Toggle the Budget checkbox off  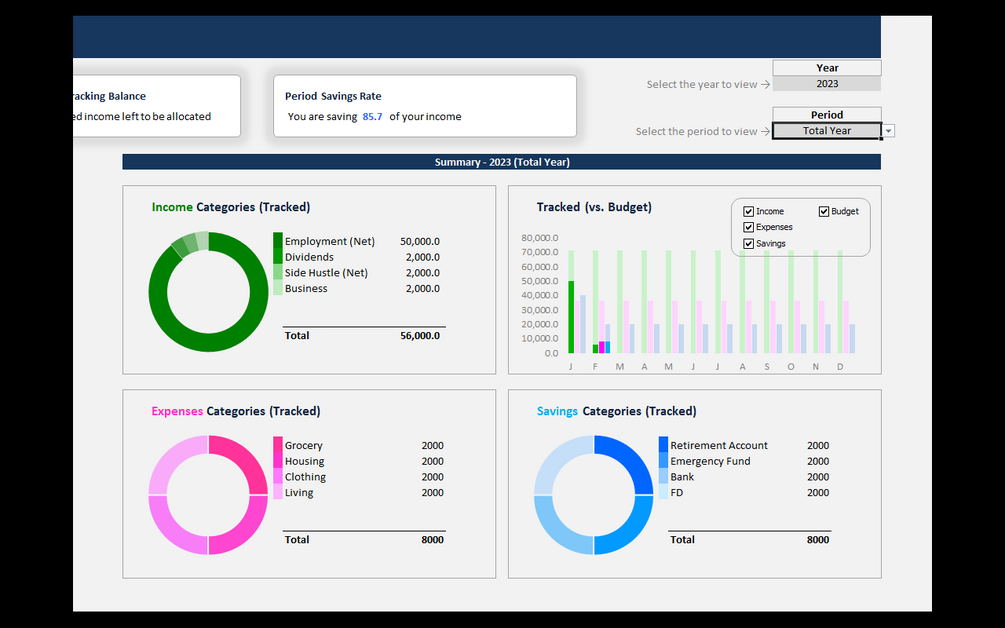823,210
